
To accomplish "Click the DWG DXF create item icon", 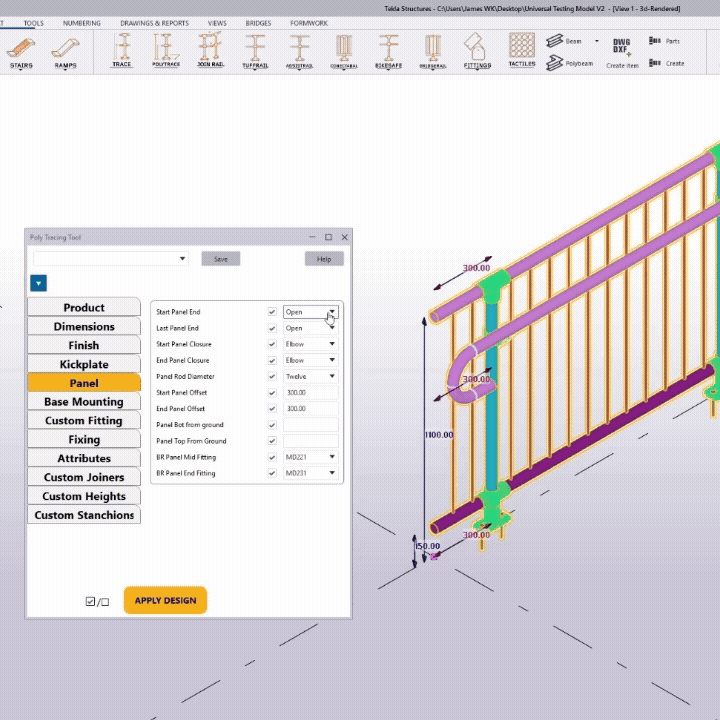I will [621, 50].
